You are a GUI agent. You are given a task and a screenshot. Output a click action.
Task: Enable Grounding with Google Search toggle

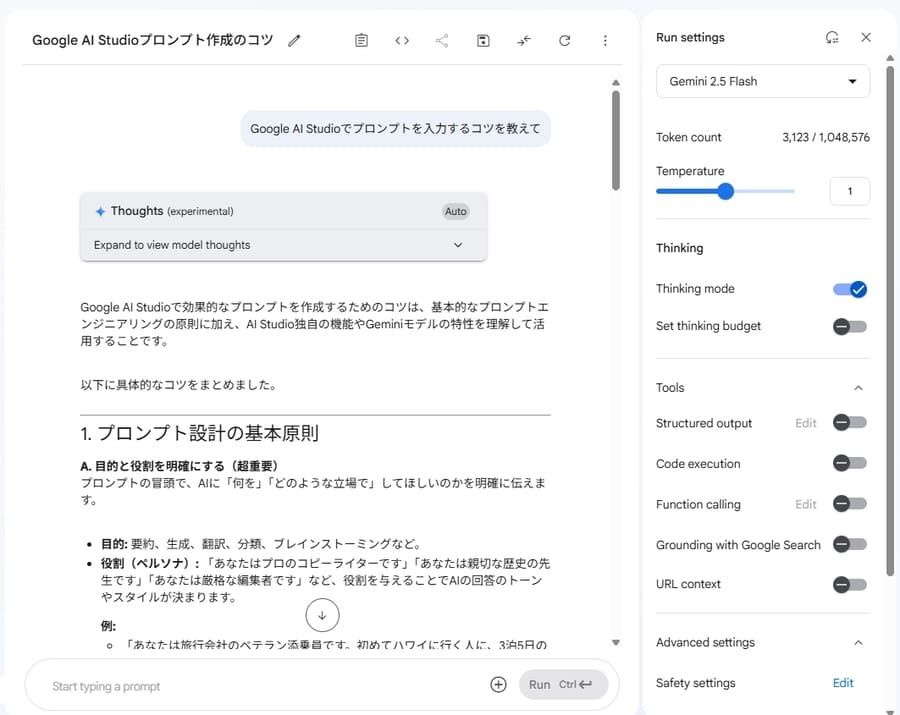pyautogui.click(x=850, y=544)
